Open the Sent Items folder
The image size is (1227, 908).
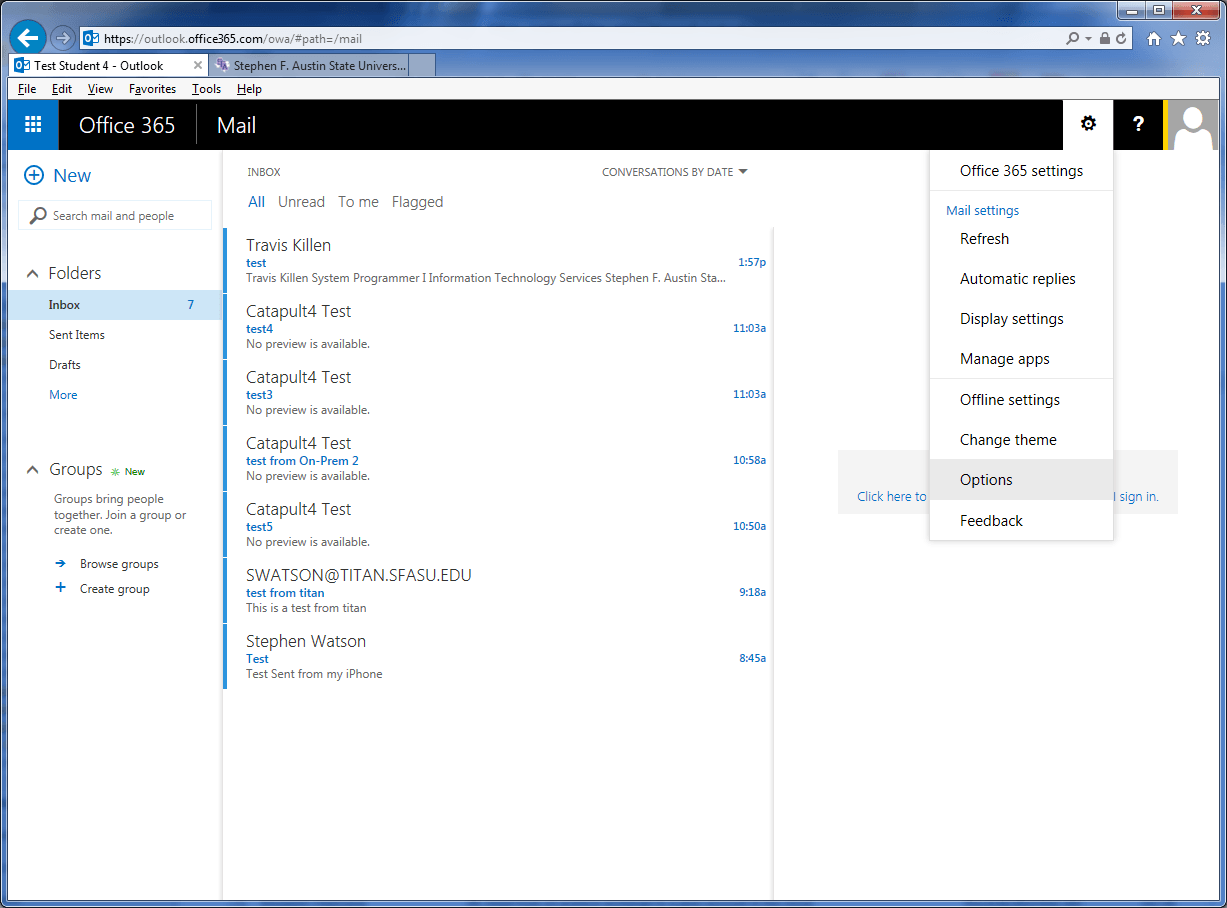pos(77,335)
